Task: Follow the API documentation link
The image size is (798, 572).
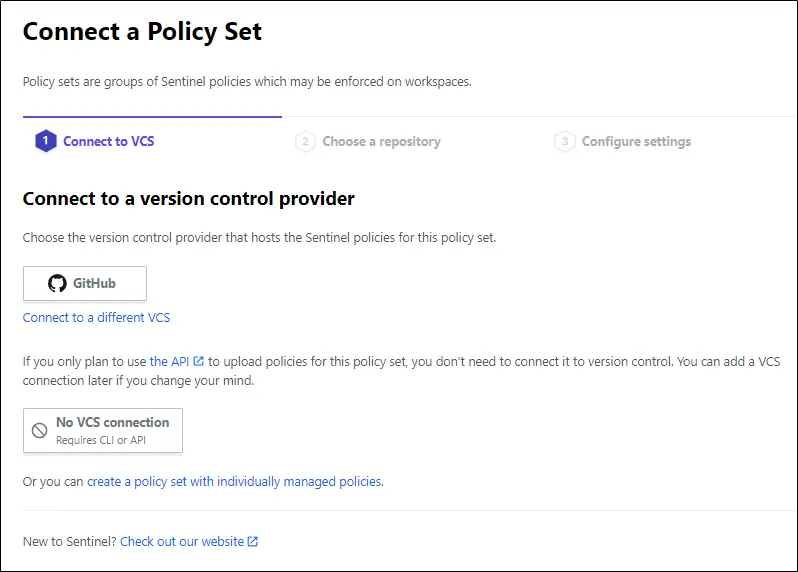Action: point(170,361)
